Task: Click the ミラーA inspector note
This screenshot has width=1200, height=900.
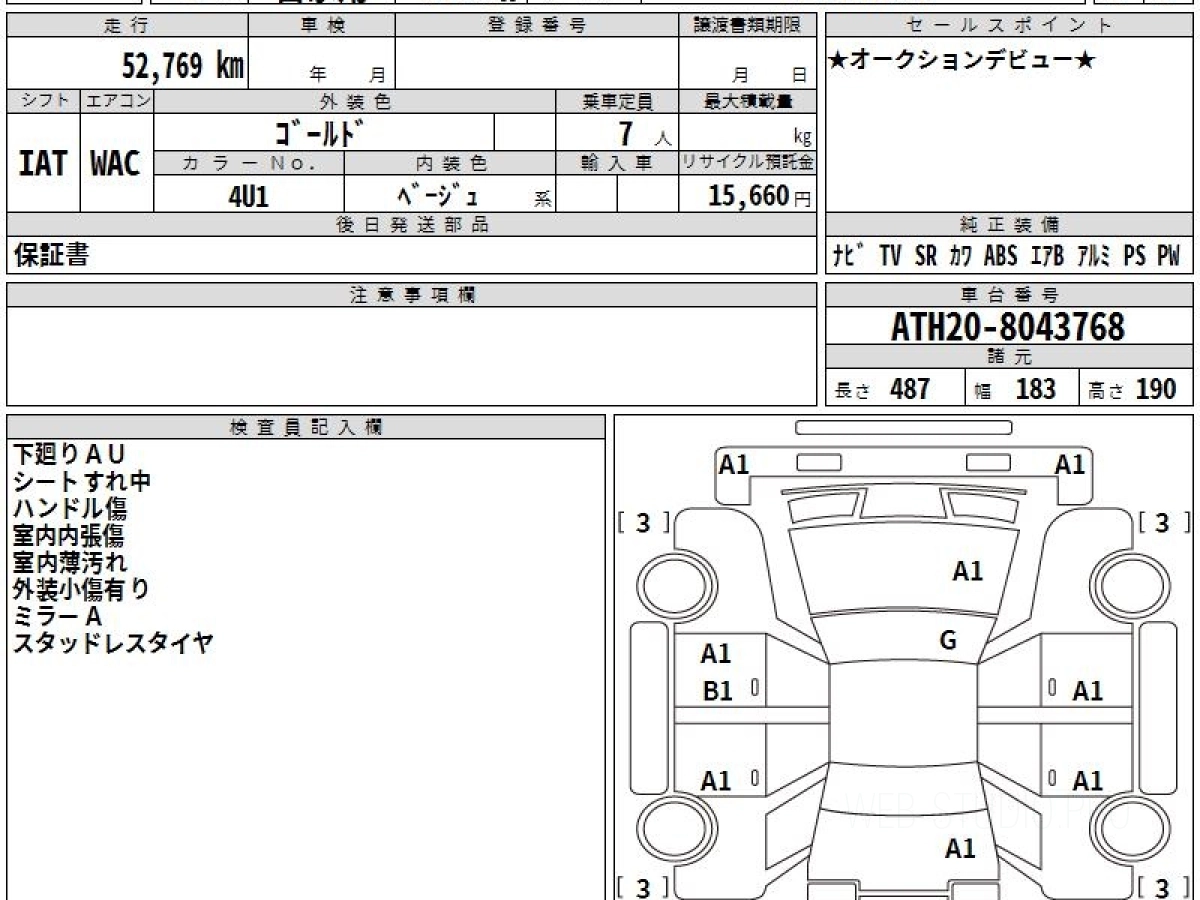Action: coord(57,616)
